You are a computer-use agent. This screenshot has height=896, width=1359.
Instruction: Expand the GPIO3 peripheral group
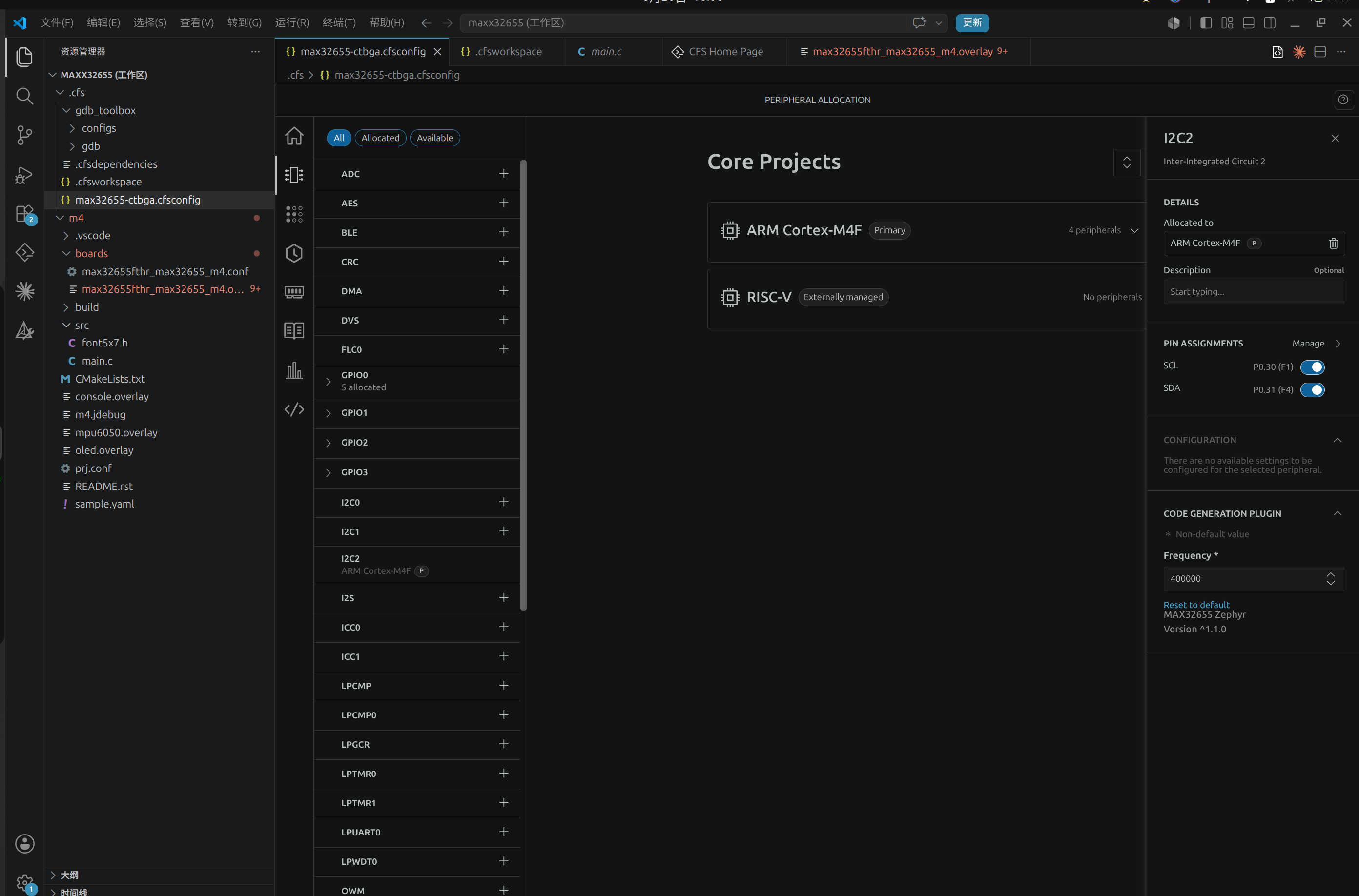pos(329,472)
